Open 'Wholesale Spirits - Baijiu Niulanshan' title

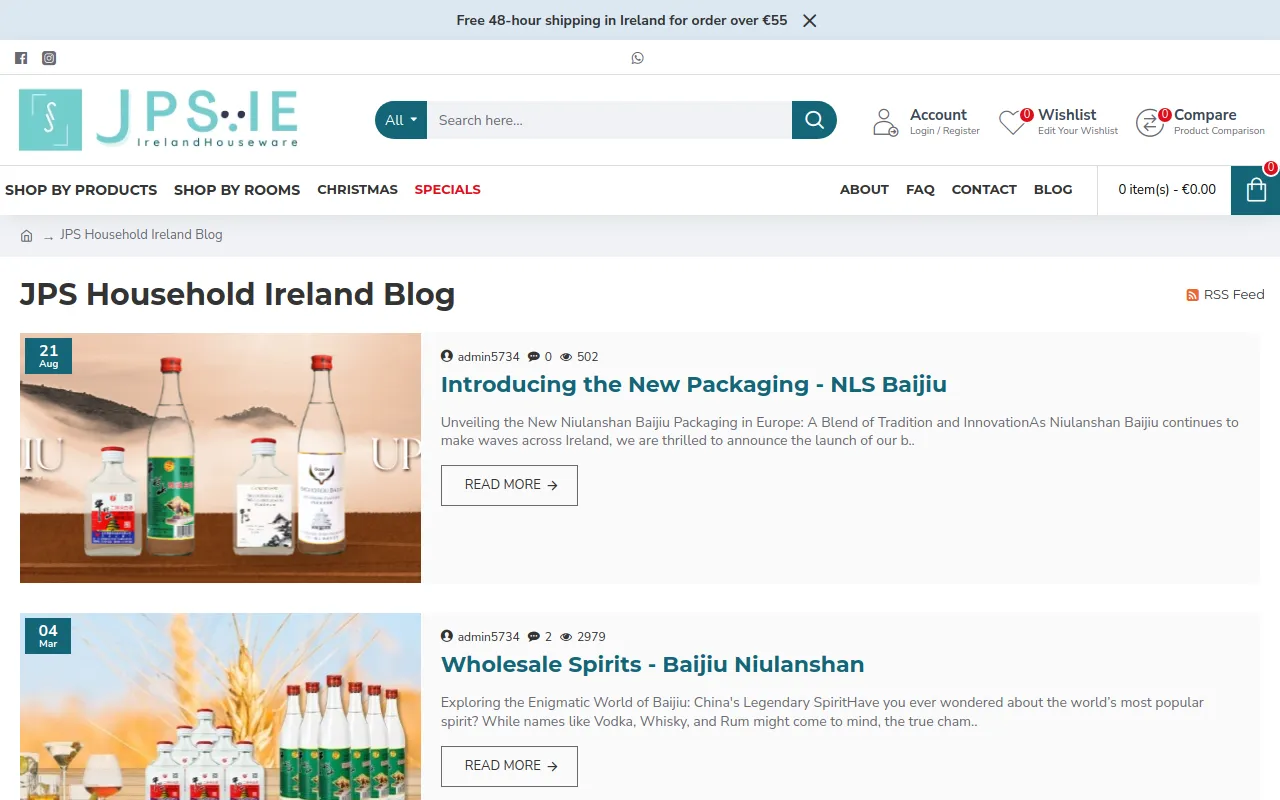tap(652, 665)
